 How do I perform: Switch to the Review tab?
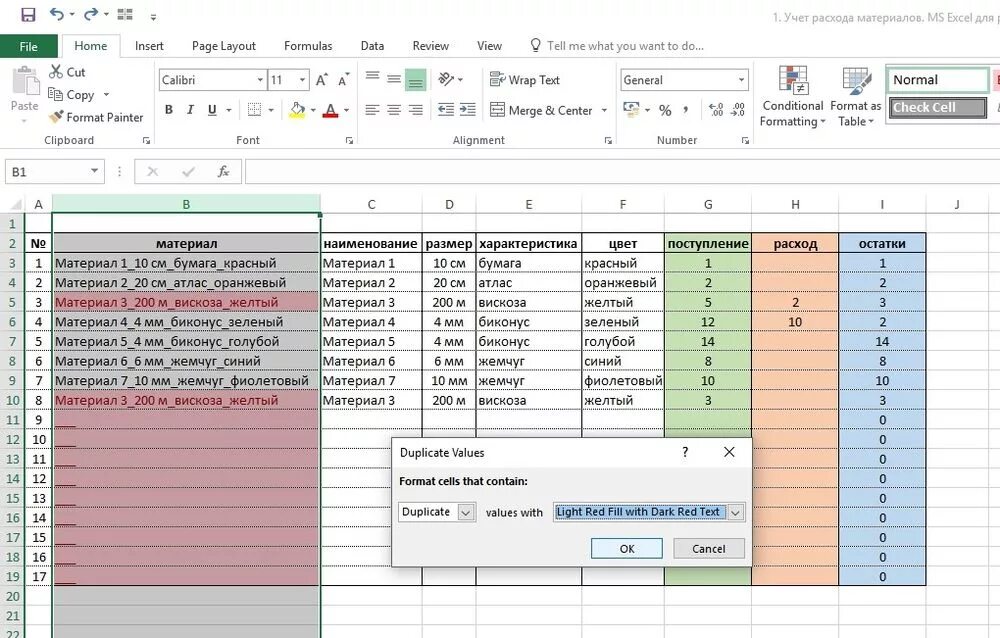(x=430, y=46)
